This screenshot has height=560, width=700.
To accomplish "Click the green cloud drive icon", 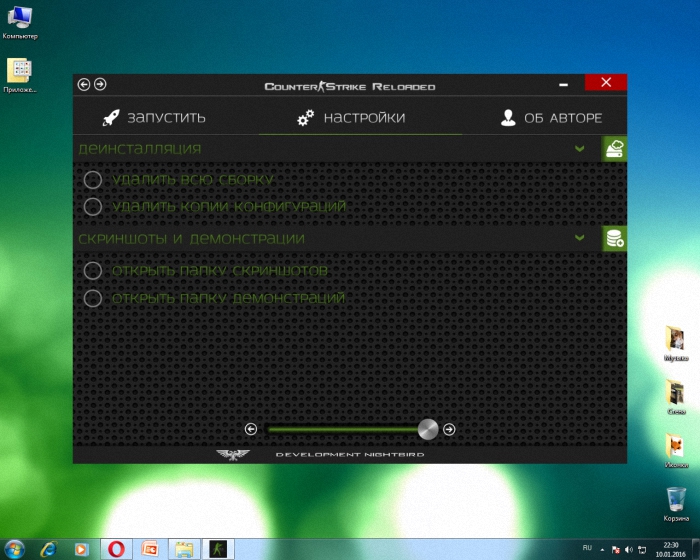I will coord(614,149).
